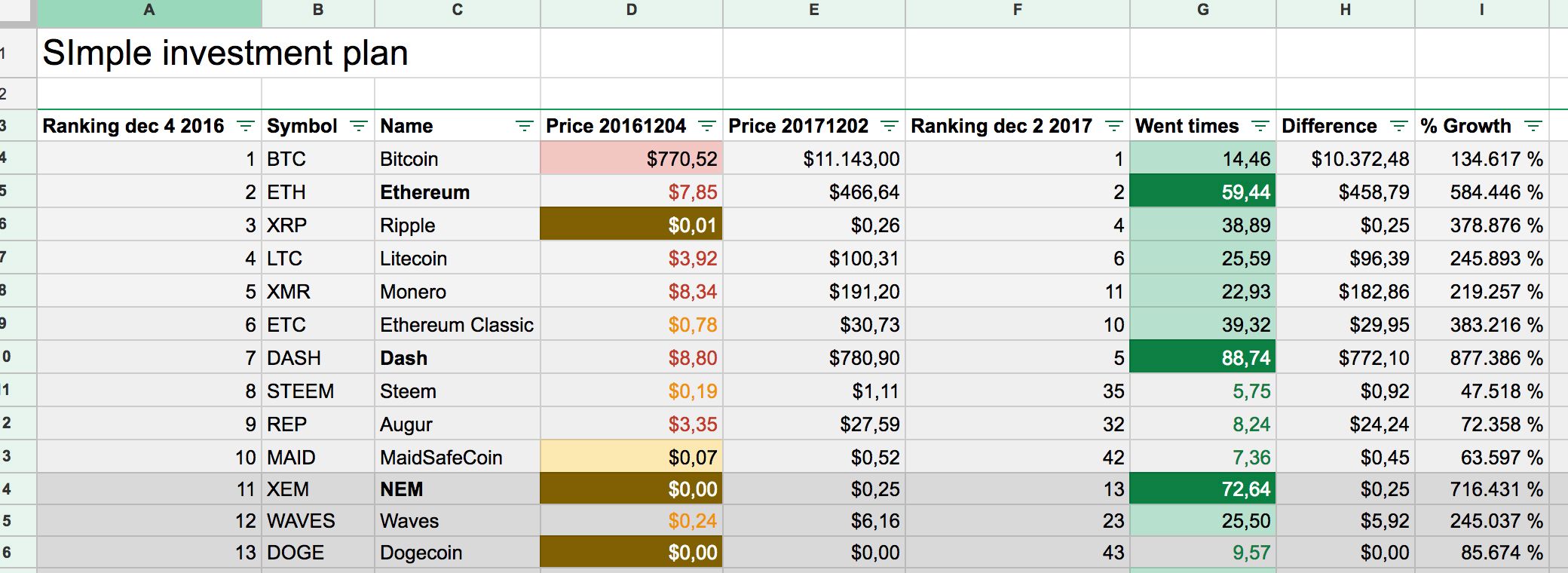Click the 716.431 % growth cell

1482,489
